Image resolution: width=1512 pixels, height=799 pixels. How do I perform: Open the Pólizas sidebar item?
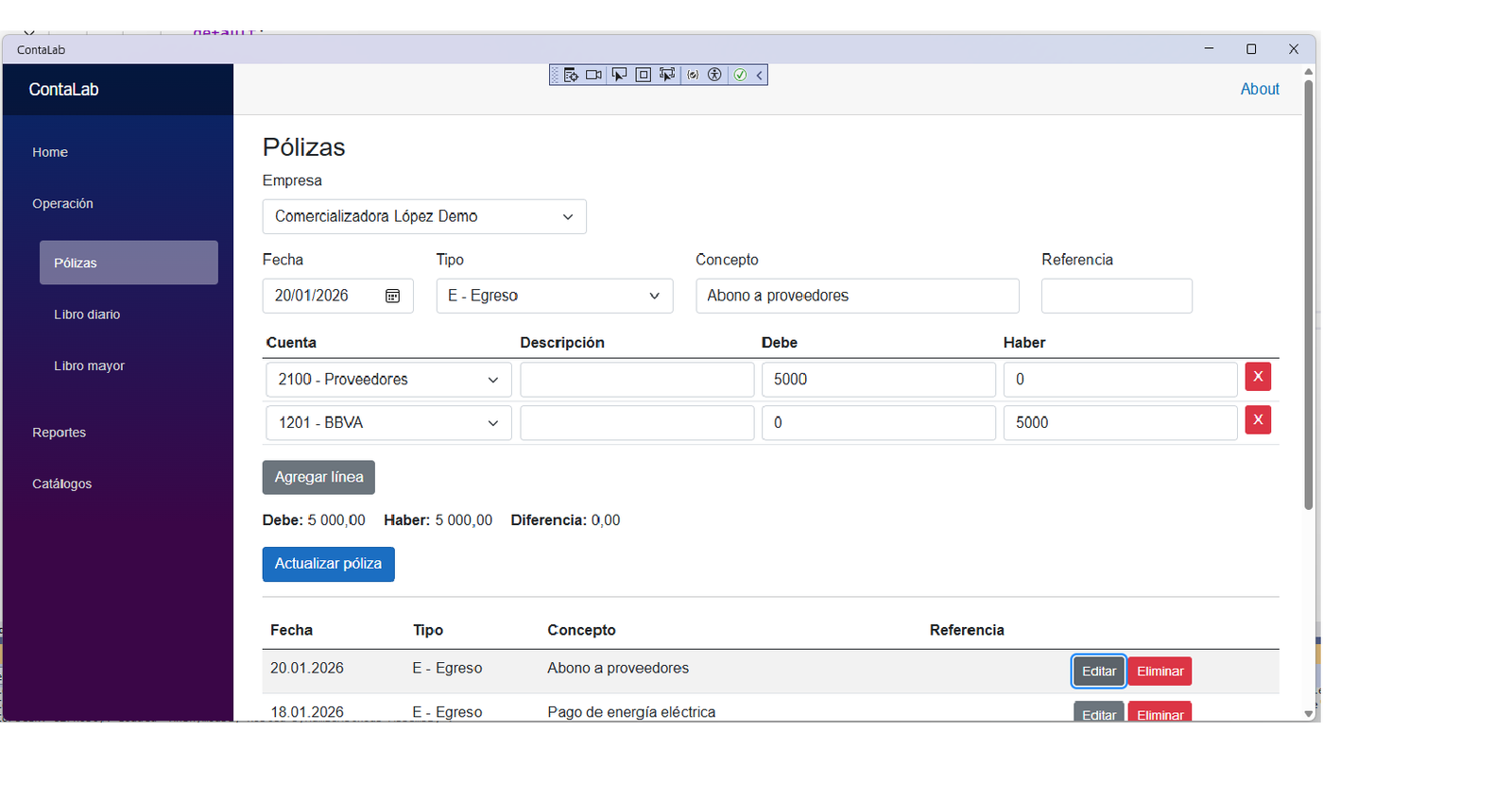coord(129,263)
